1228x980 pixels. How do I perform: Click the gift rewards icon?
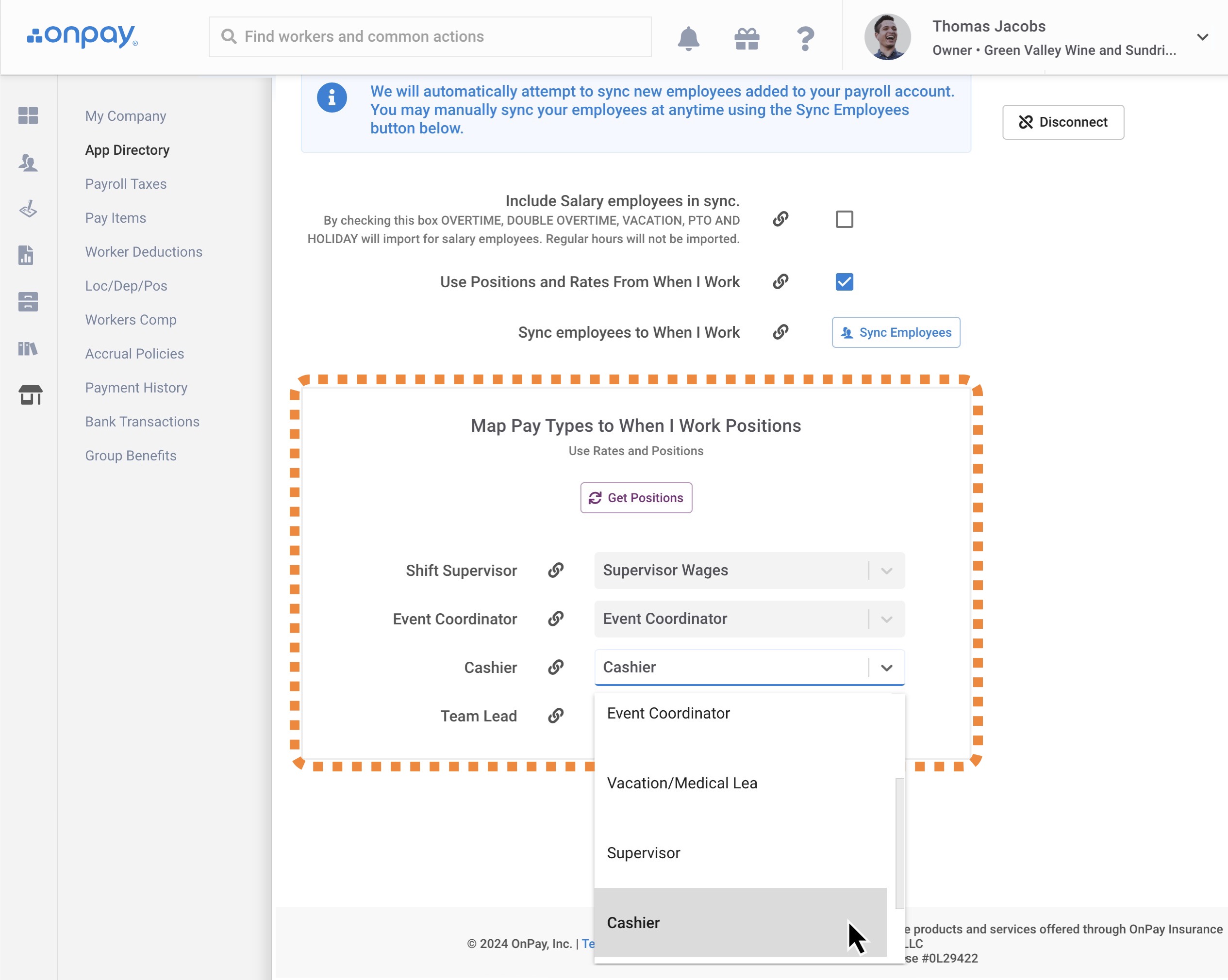pyautogui.click(x=747, y=38)
